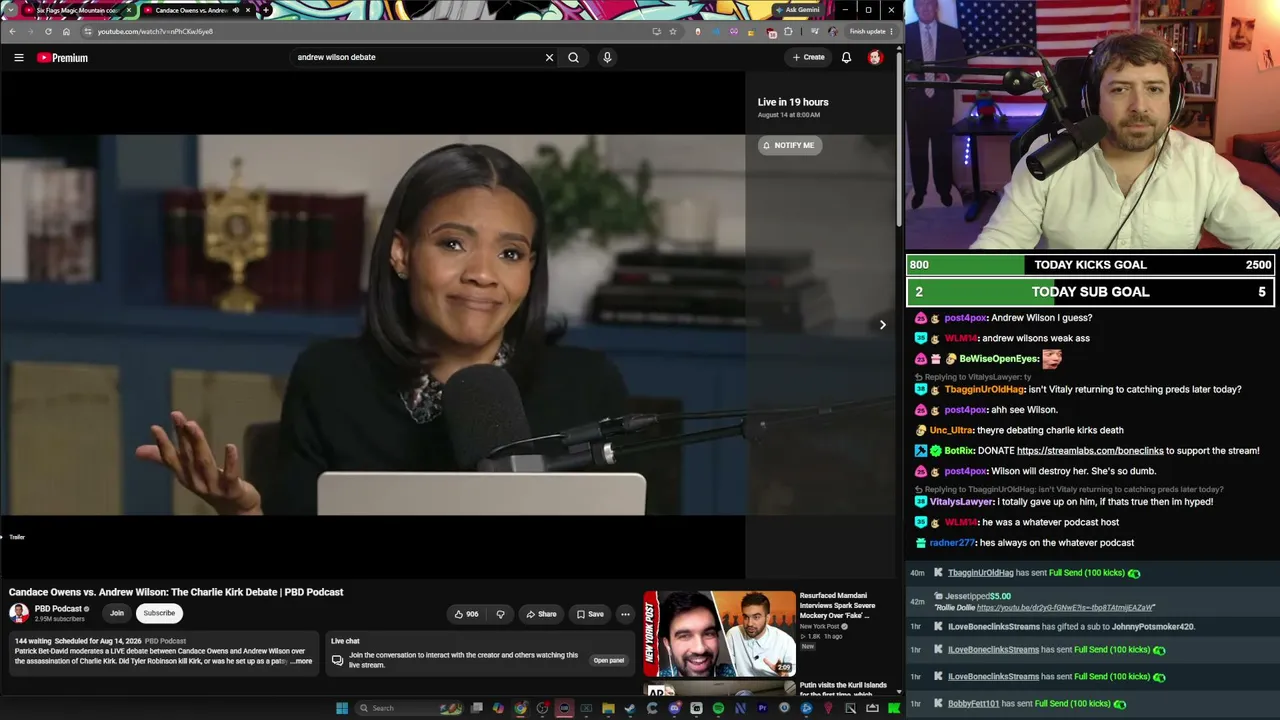Open a new browser tab
Image resolution: width=1280 pixels, height=720 pixels.
pos(266,10)
